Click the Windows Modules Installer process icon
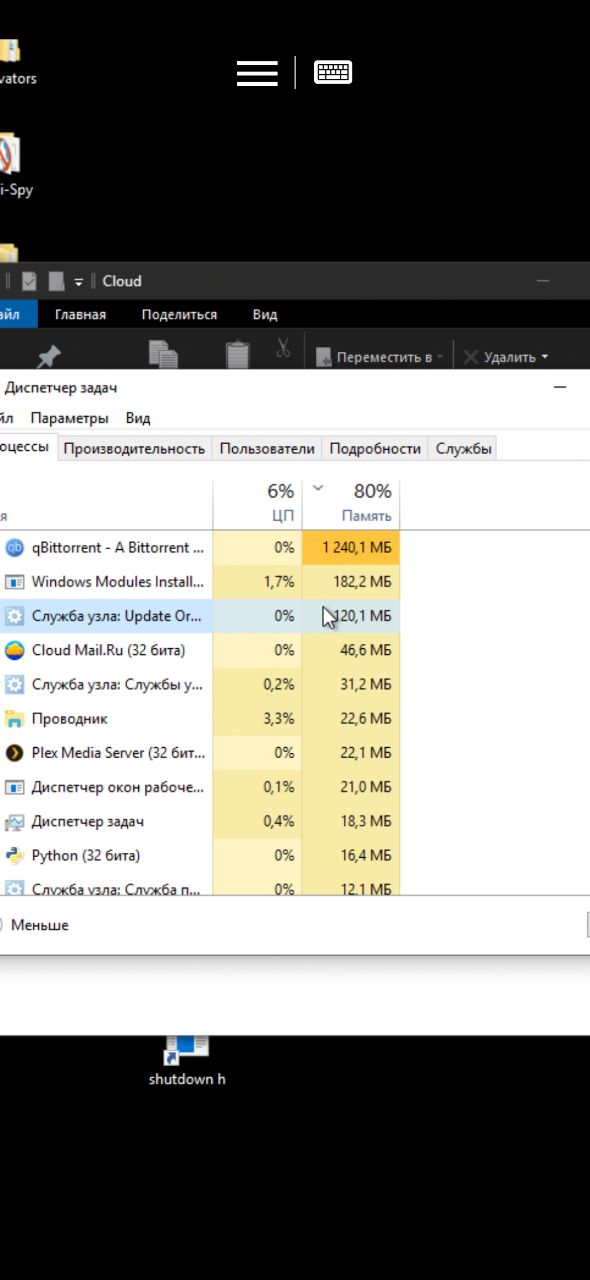The height and width of the screenshot is (1280, 590). 15,581
